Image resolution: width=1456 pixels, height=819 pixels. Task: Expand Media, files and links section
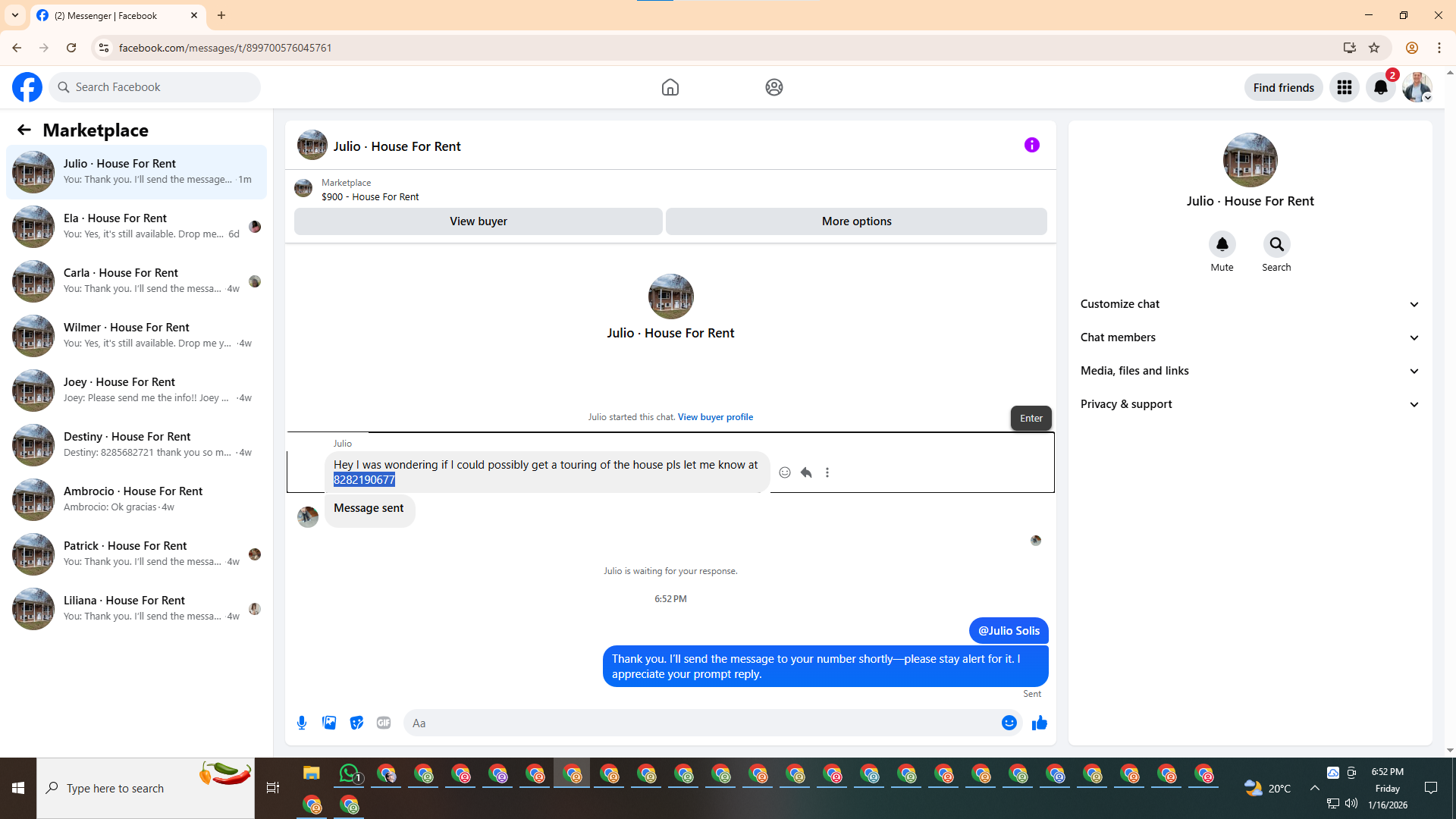[1250, 371]
